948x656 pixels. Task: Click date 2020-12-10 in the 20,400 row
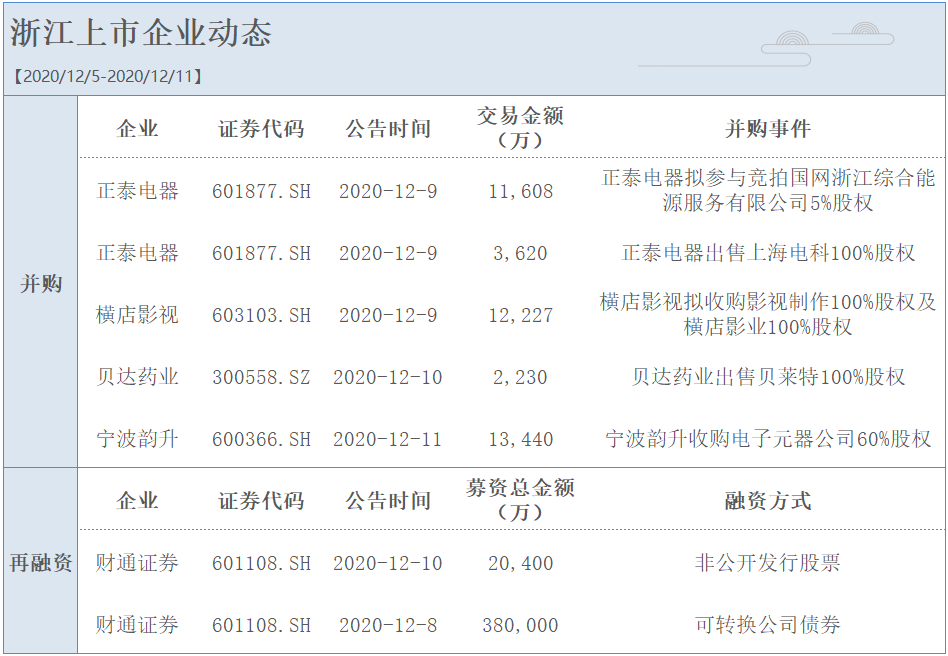[388, 563]
